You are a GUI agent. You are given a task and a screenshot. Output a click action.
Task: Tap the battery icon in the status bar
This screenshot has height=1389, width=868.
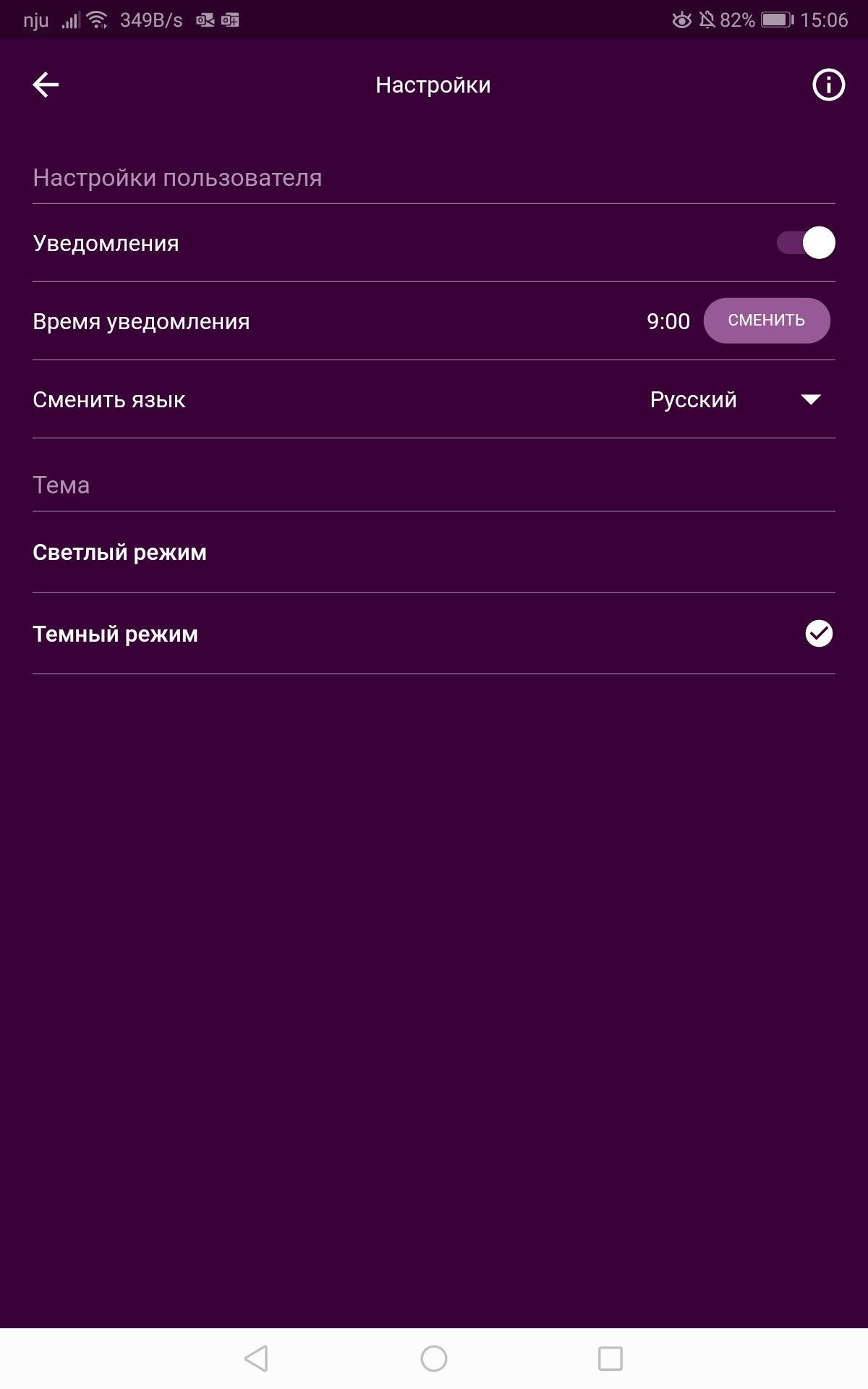(x=777, y=20)
